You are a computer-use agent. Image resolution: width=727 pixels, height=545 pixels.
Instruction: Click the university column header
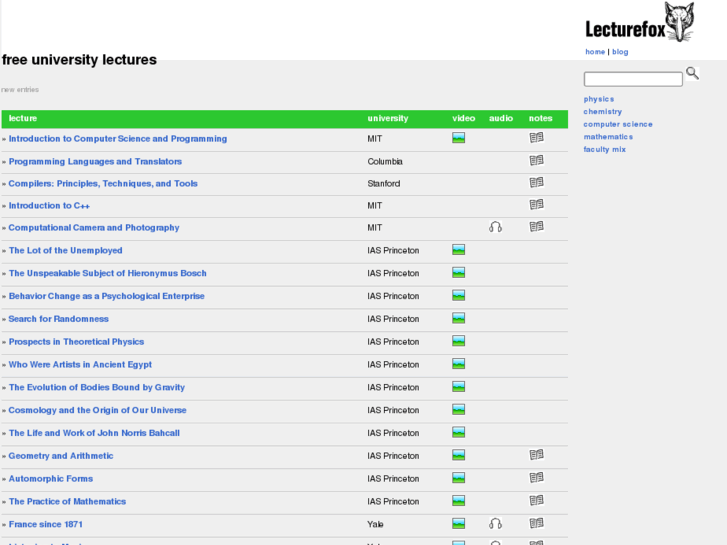pos(388,118)
